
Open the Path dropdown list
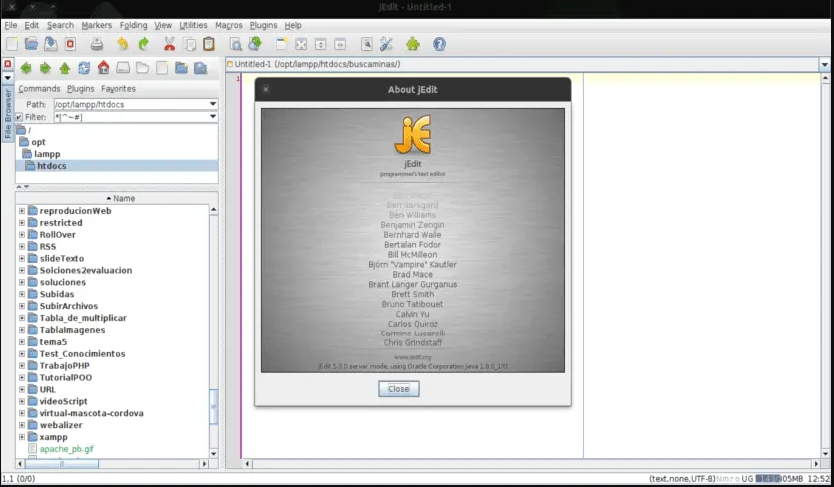(213, 104)
